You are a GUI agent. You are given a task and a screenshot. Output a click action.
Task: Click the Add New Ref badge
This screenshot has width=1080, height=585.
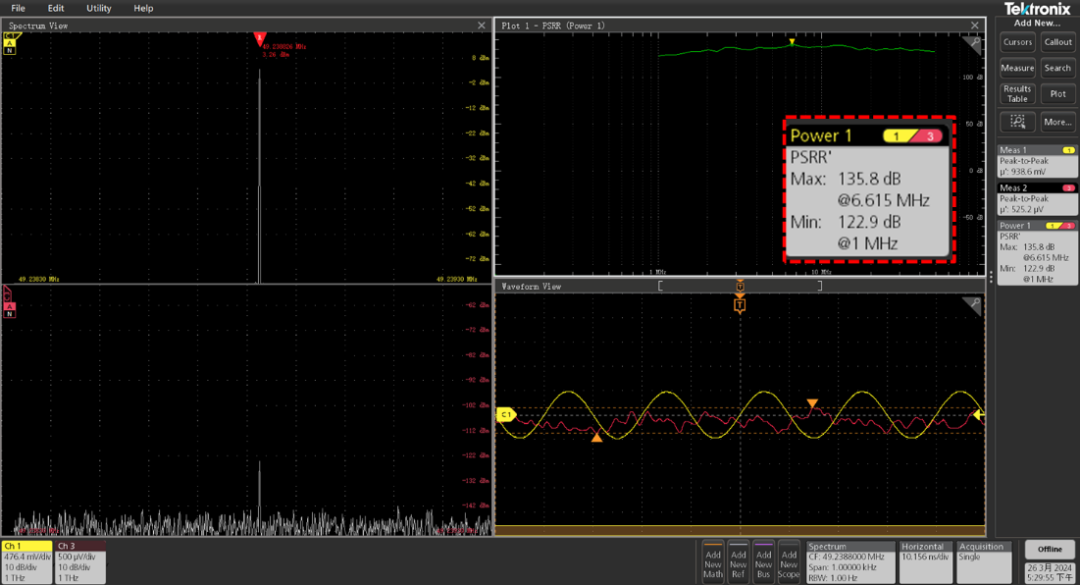739,561
